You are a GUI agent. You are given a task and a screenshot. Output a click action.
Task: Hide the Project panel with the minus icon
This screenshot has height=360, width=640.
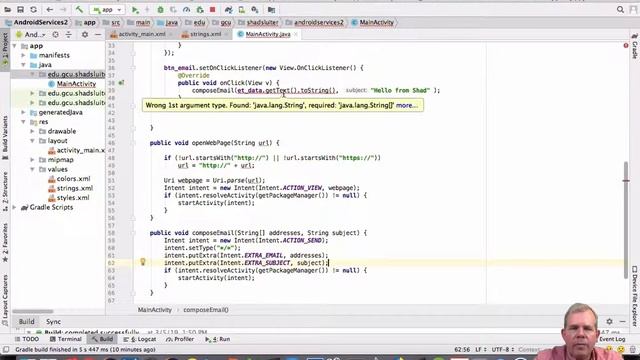98,35
